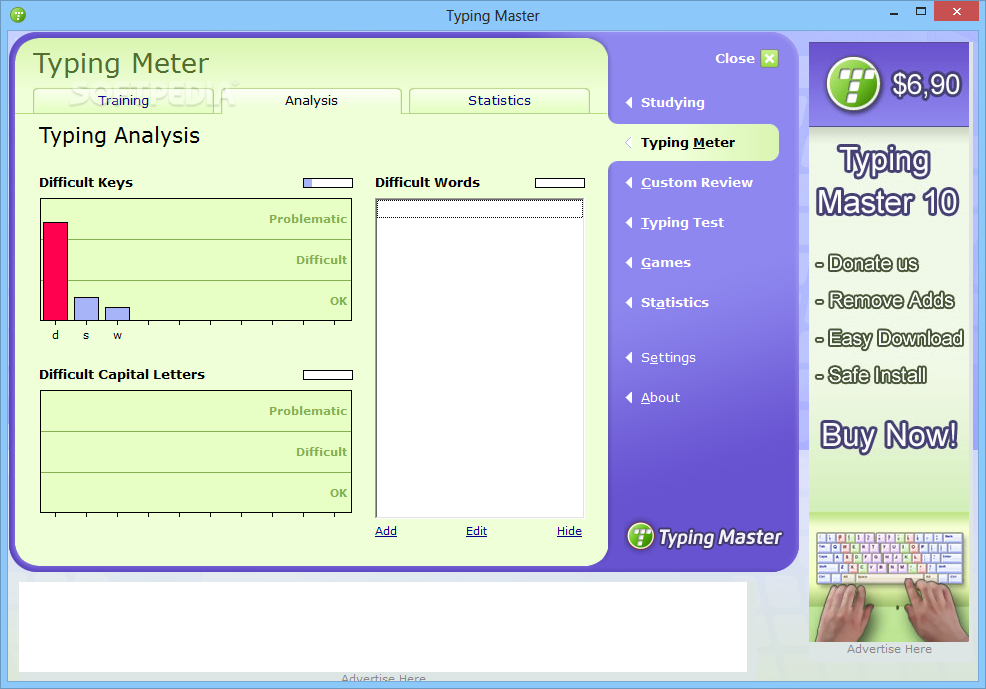Image resolution: width=986 pixels, height=689 pixels.
Task: Click the Edit link under Difficult Words
Action: (476, 531)
